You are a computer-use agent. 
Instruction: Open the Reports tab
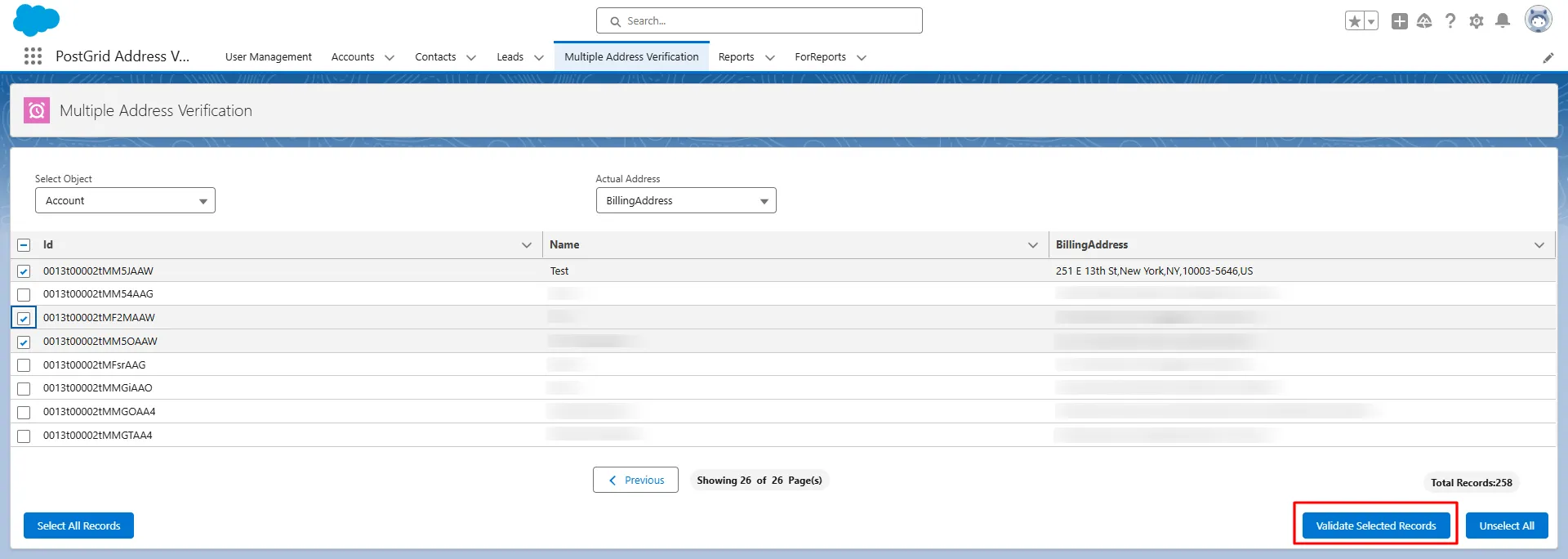coord(736,56)
